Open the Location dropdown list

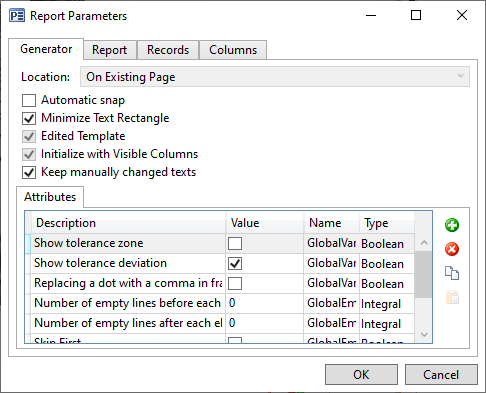(275, 77)
